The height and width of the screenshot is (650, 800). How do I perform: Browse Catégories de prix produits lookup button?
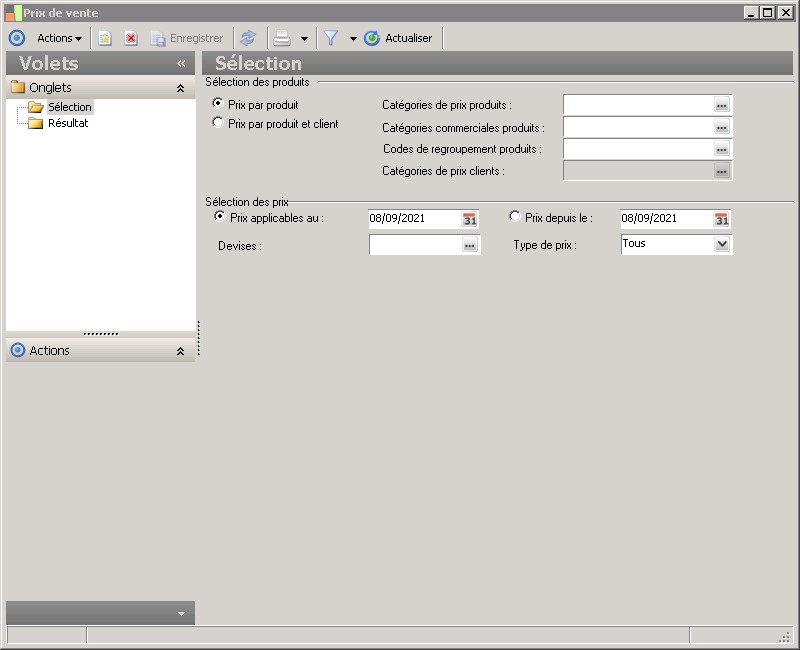722,105
